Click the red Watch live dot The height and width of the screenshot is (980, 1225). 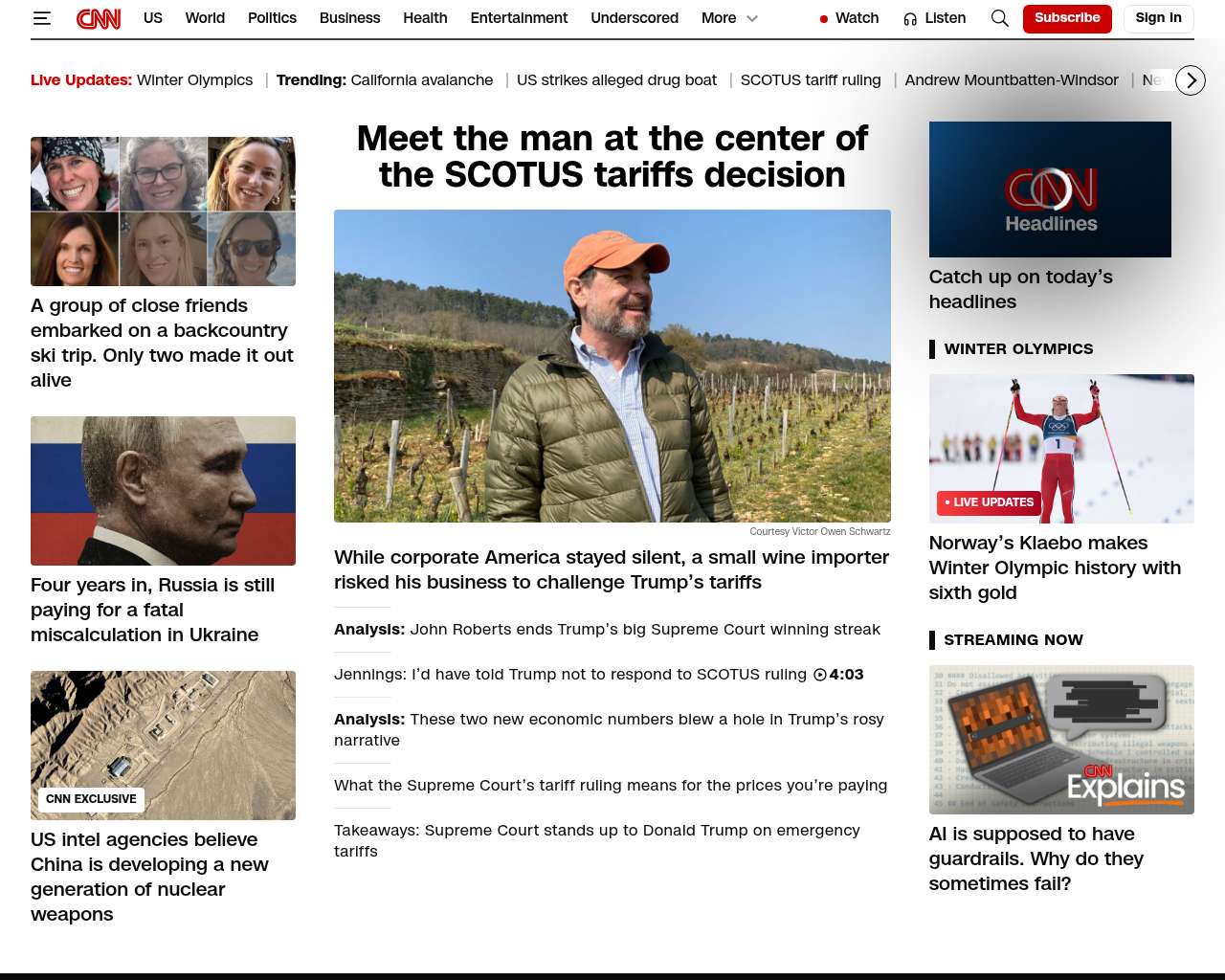click(823, 19)
